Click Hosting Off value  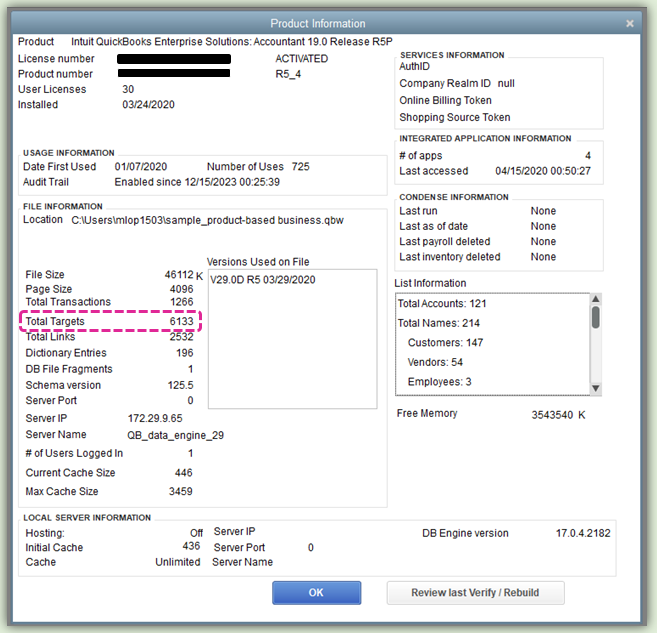tap(197, 533)
